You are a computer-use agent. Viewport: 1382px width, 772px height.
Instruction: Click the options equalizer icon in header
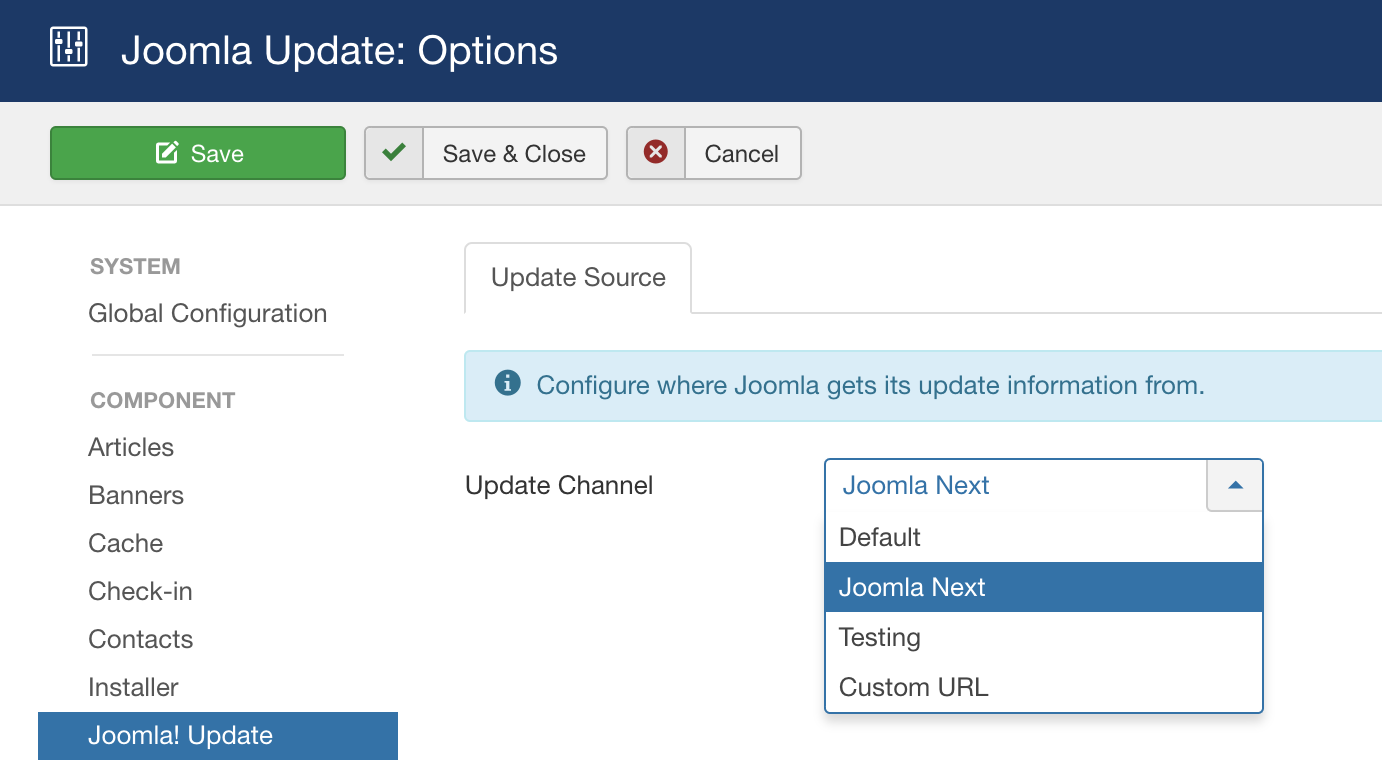point(69,48)
